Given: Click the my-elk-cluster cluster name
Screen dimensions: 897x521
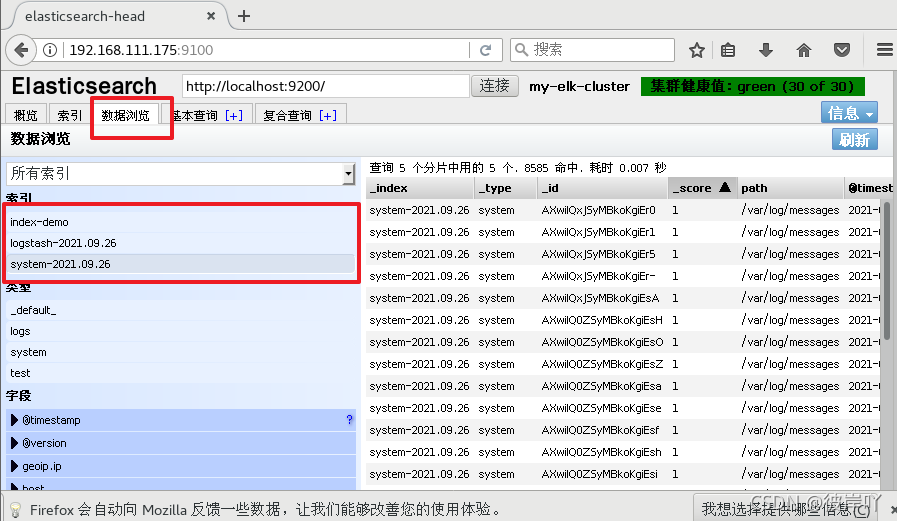Looking at the screenshot, I should click(x=579, y=86).
